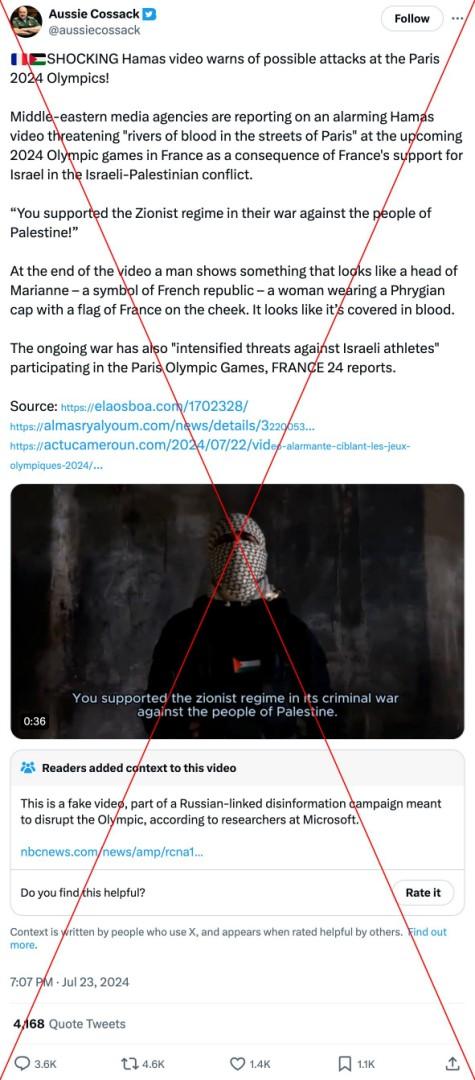
Task: Click the reply comment icon
Action: 22,1063
